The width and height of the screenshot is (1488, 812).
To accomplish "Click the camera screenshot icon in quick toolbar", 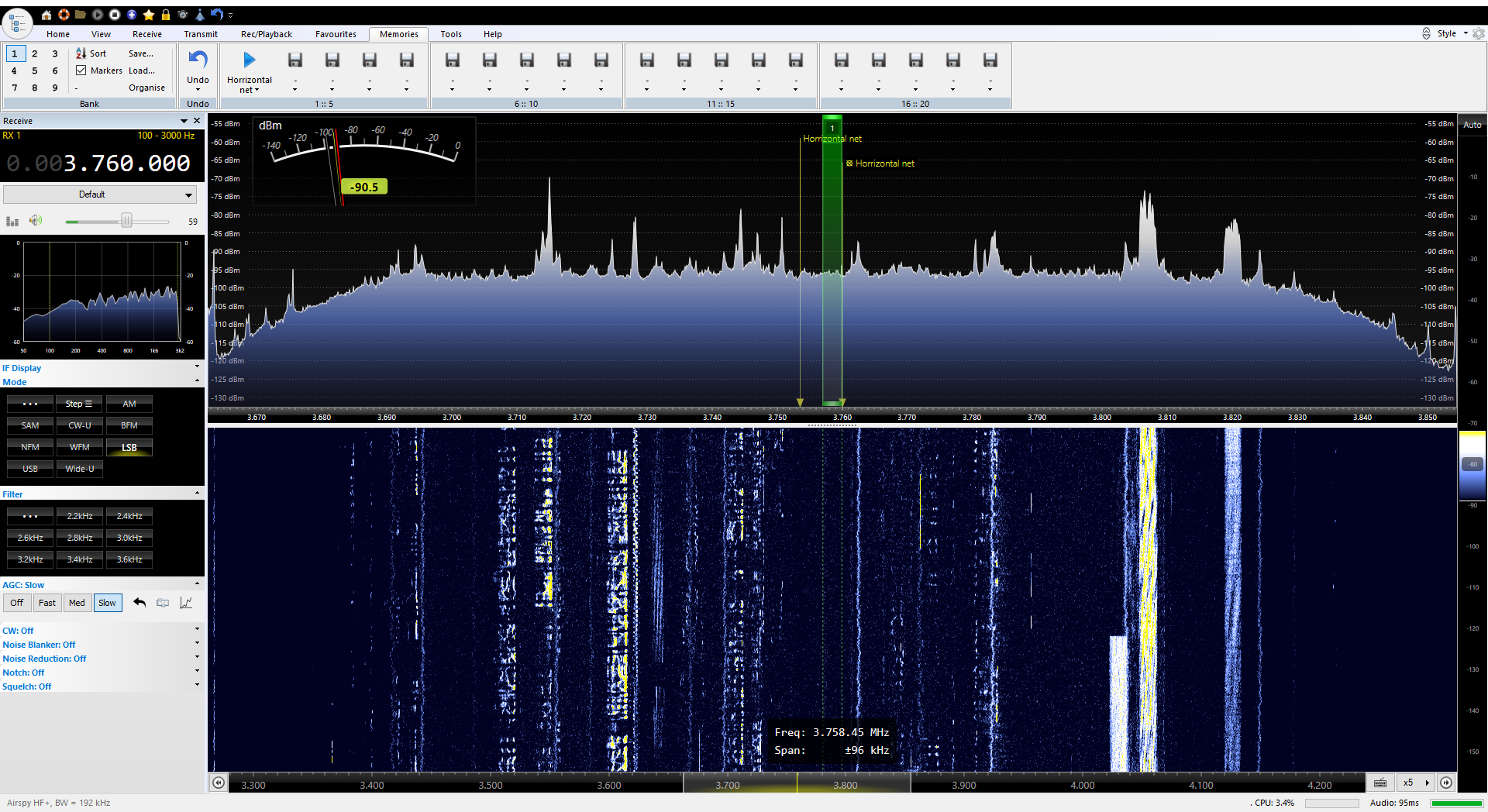I will pos(183,15).
